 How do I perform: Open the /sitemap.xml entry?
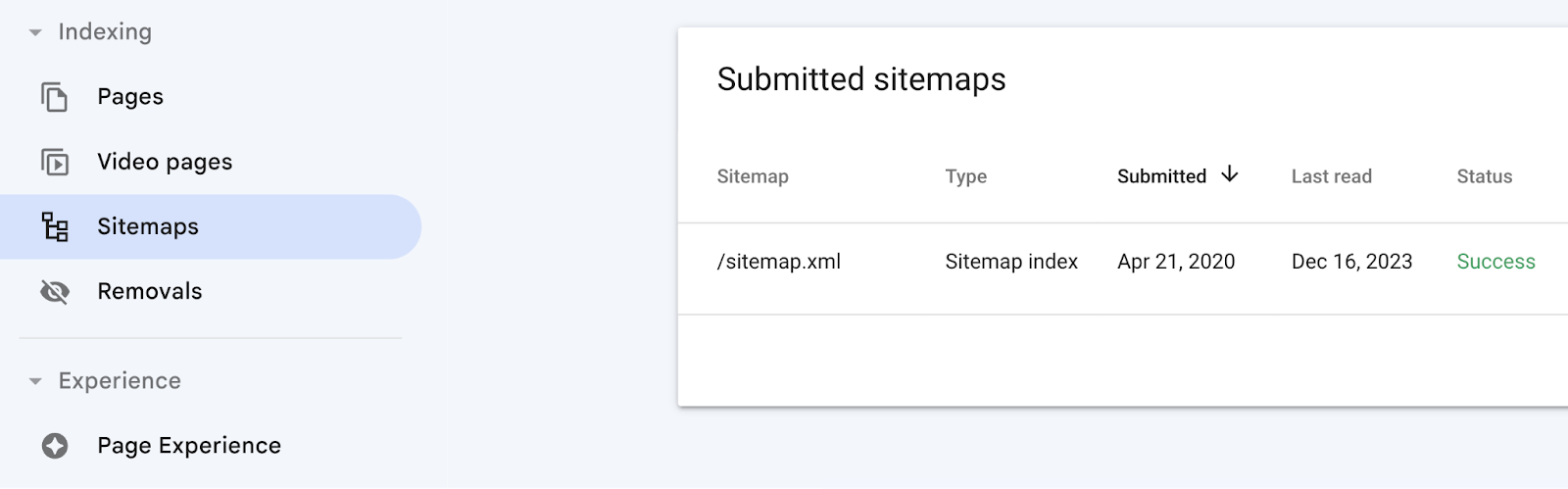pos(779,262)
